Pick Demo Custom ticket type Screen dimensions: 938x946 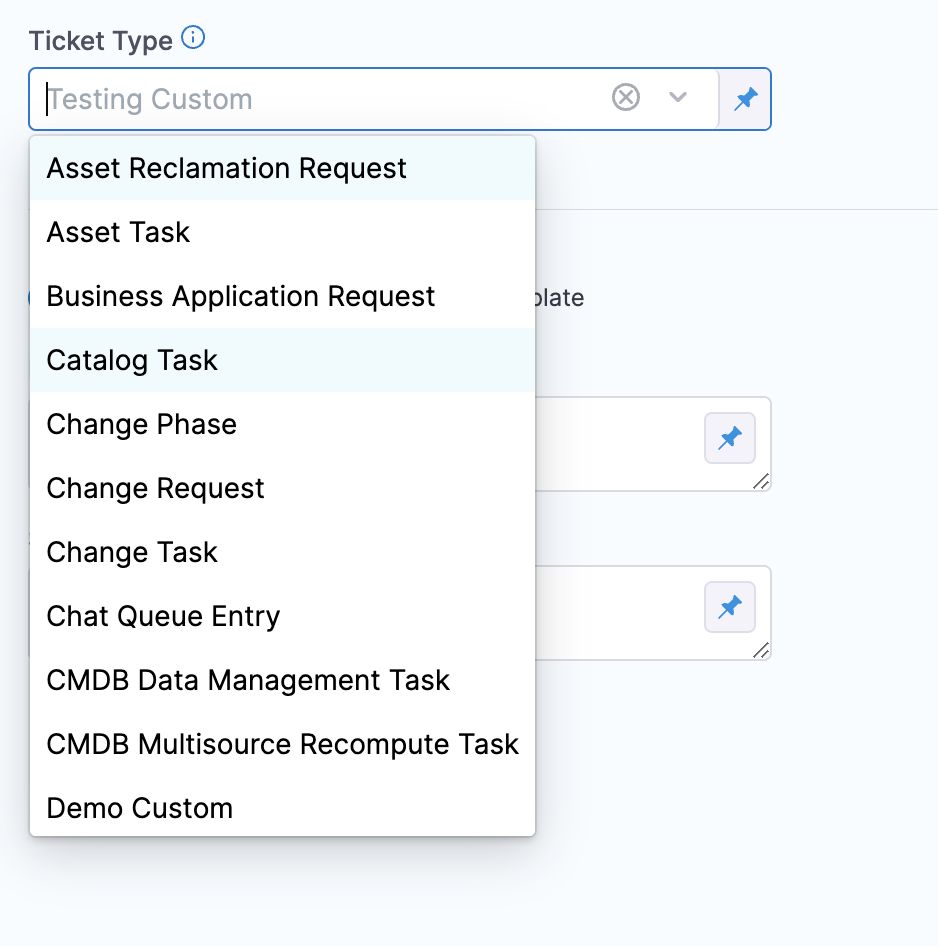tap(140, 808)
